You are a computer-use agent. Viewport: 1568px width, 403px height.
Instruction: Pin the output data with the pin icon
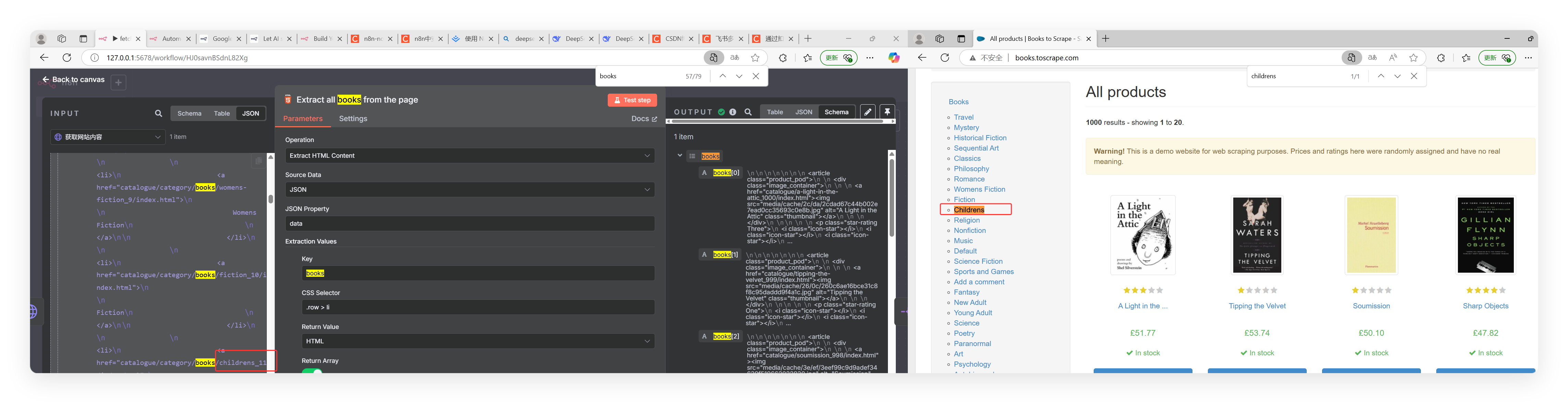coord(887,112)
